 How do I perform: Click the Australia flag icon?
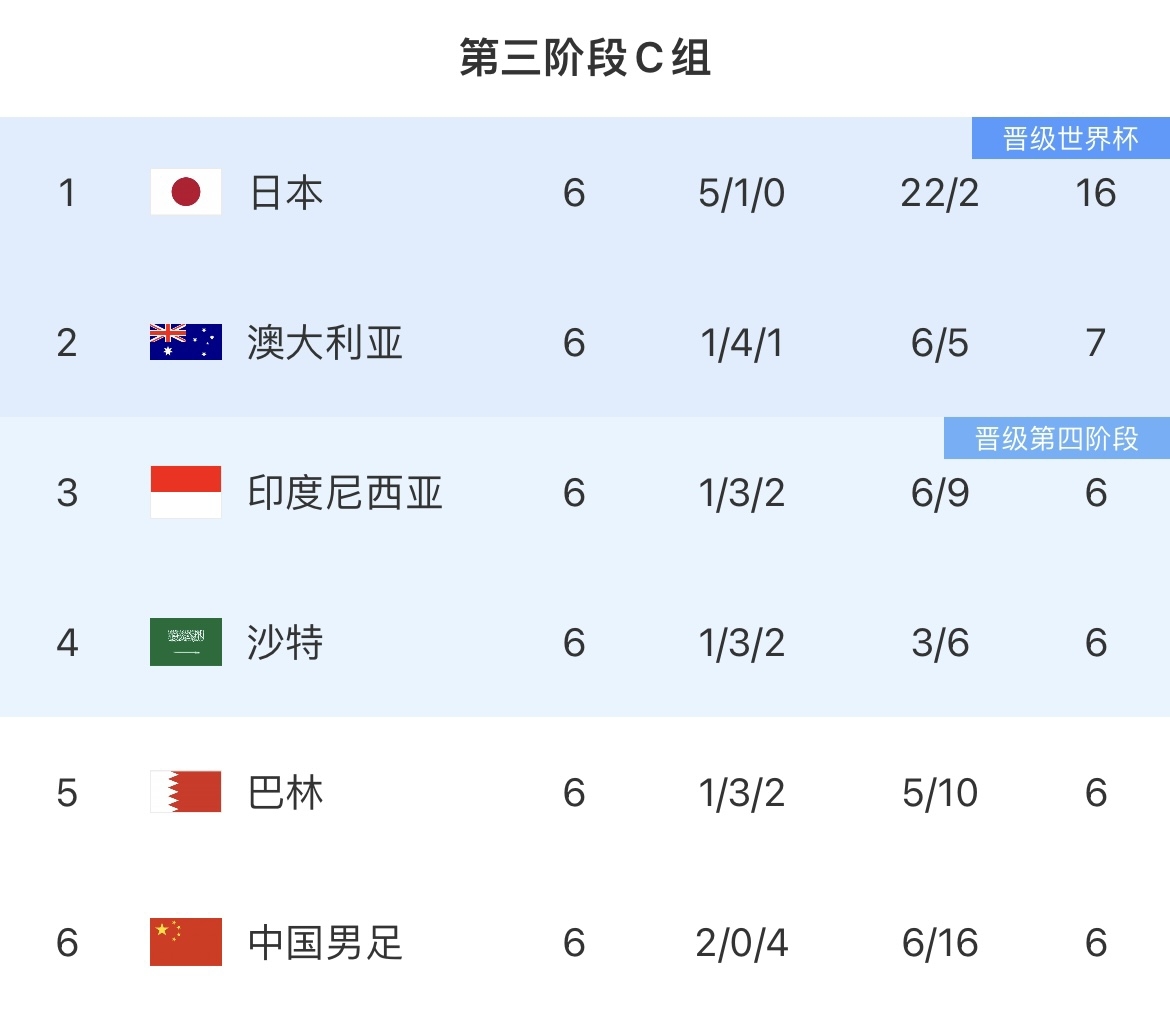click(186, 342)
